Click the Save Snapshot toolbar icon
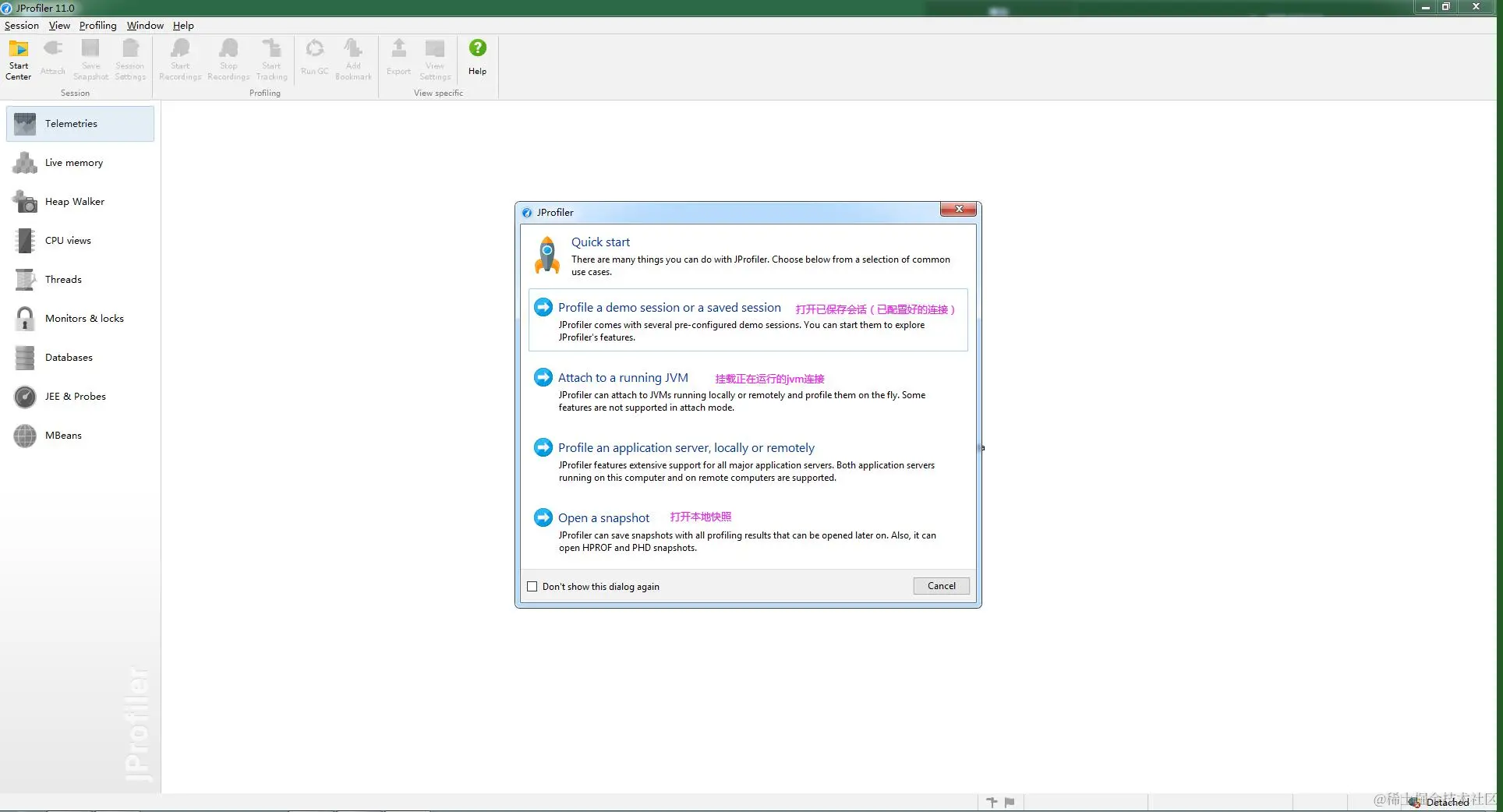 [90, 59]
